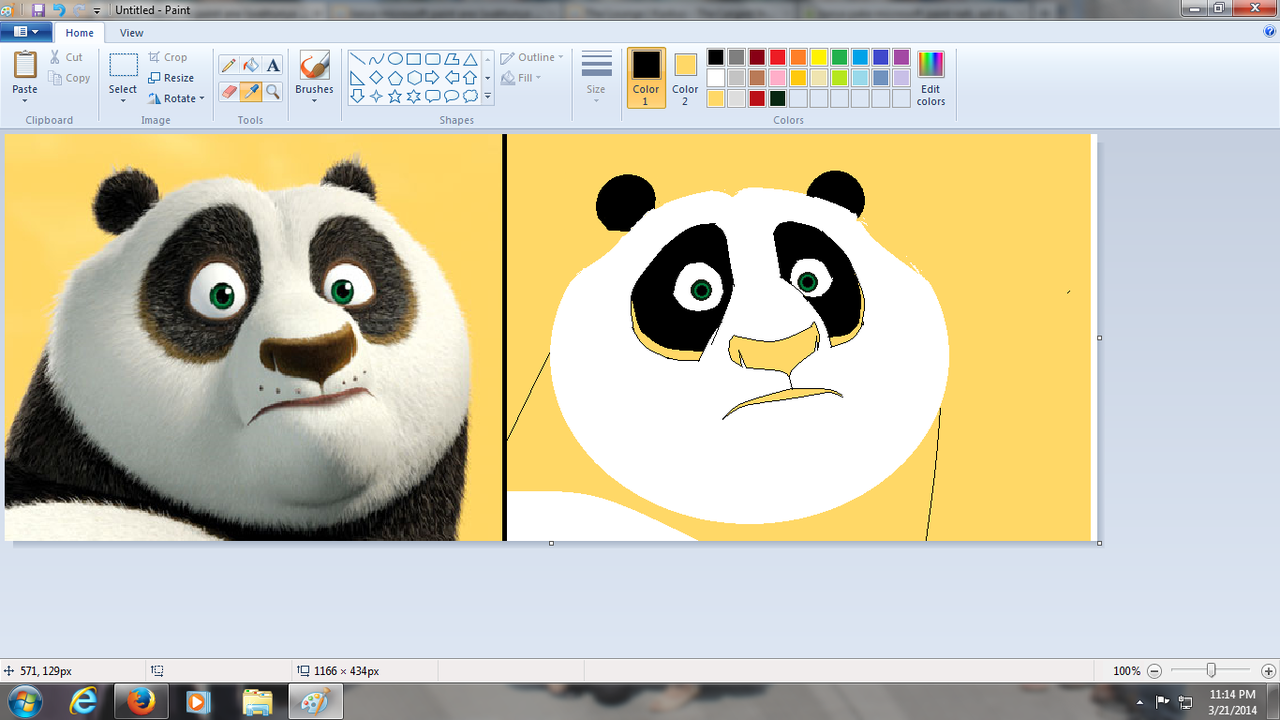The width and height of the screenshot is (1280, 720).
Task: Expand the Brushes dropdown arrow
Action: tap(314, 100)
